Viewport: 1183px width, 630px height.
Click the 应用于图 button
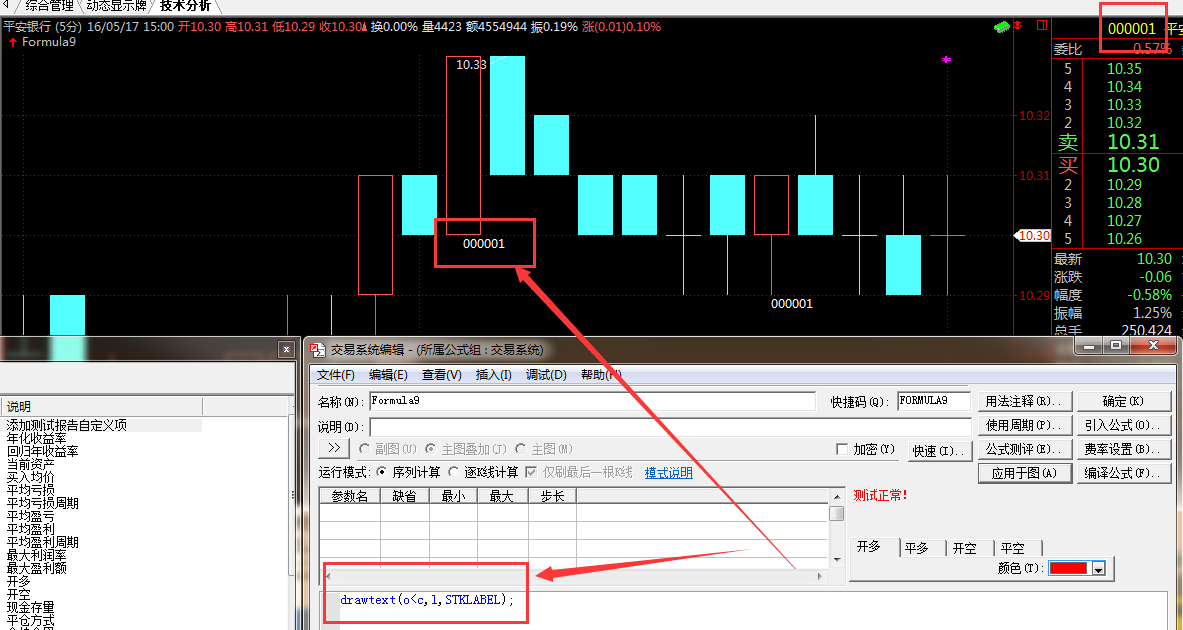[1024, 473]
